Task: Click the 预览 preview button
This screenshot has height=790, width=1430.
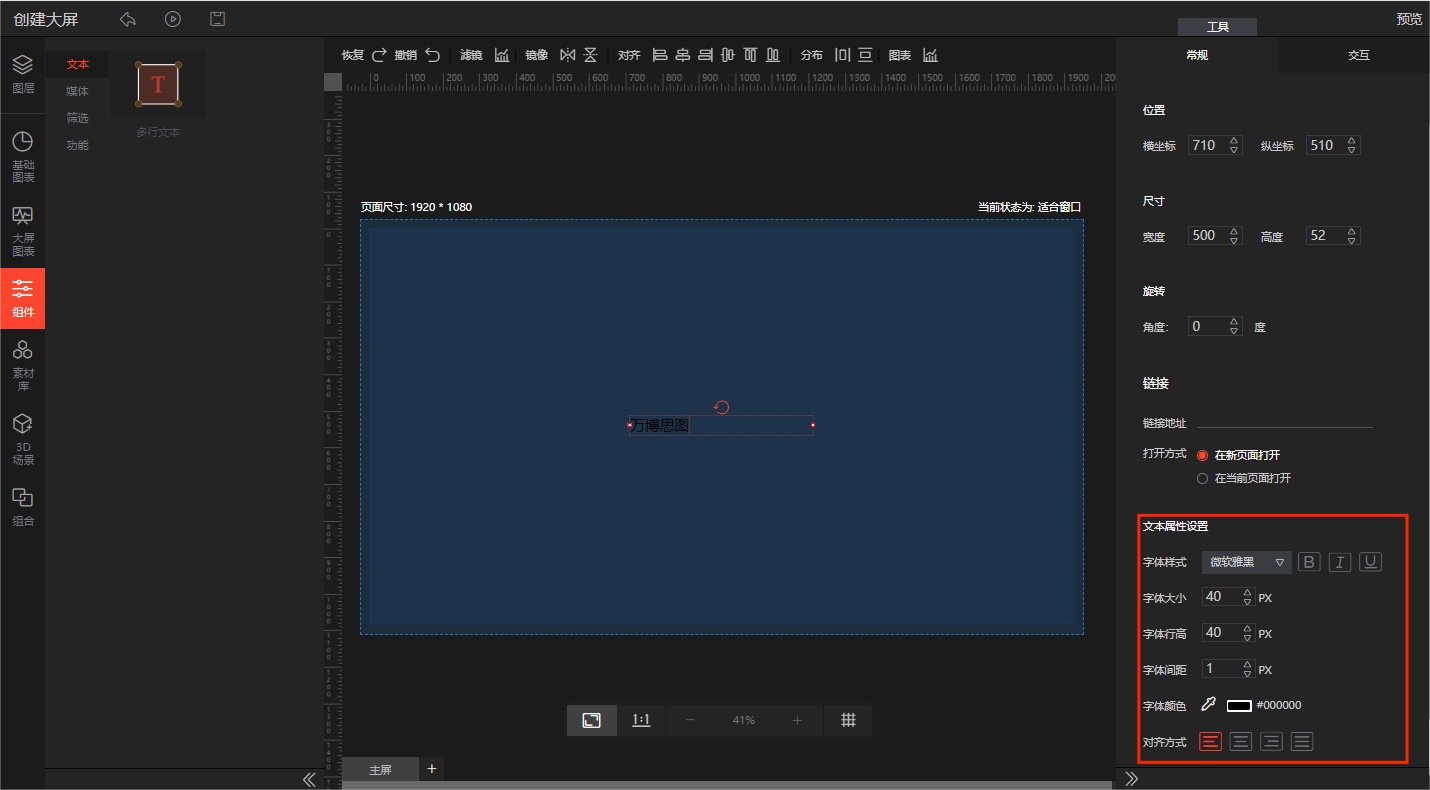Action: pyautogui.click(x=1409, y=19)
